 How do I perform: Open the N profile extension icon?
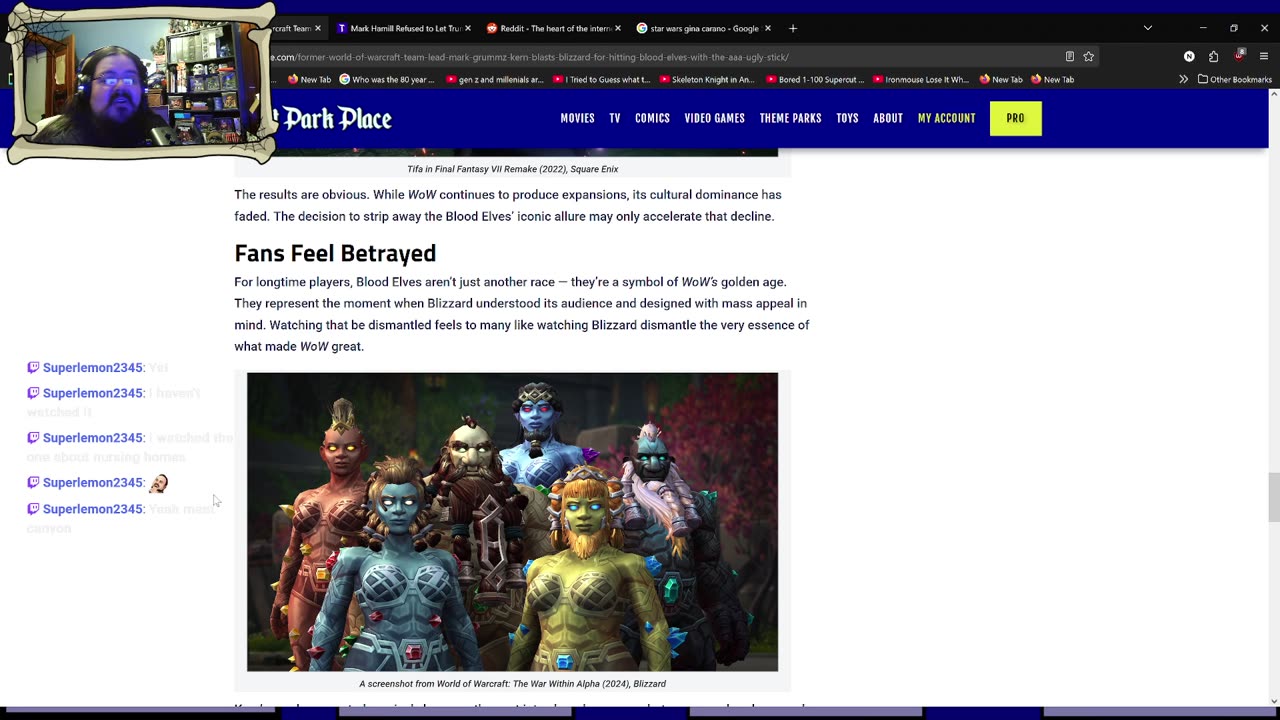1189,57
